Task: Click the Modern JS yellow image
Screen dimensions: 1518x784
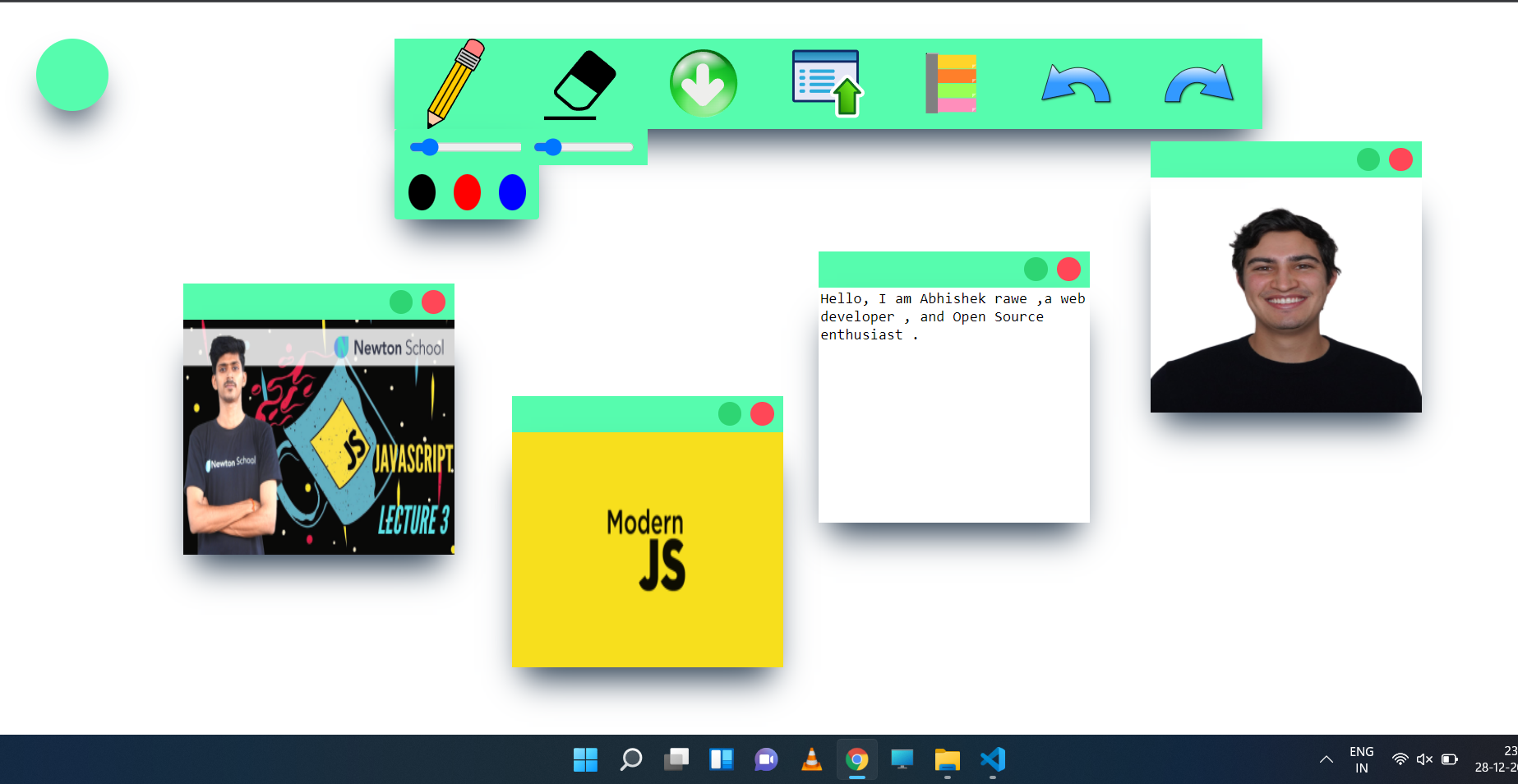Action: (x=648, y=550)
